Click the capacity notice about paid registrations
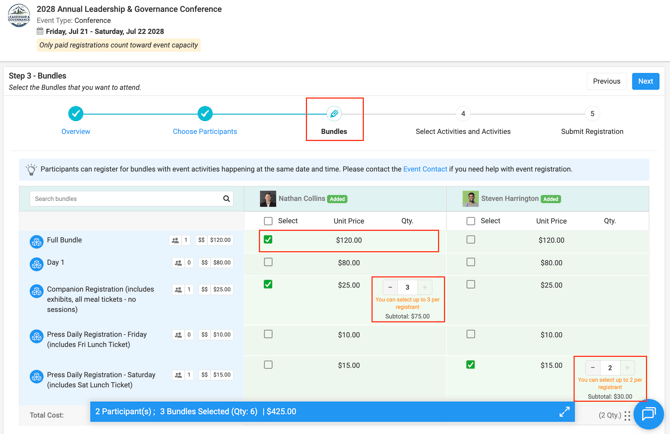Screen dimensions: 670x434 click(x=118, y=45)
